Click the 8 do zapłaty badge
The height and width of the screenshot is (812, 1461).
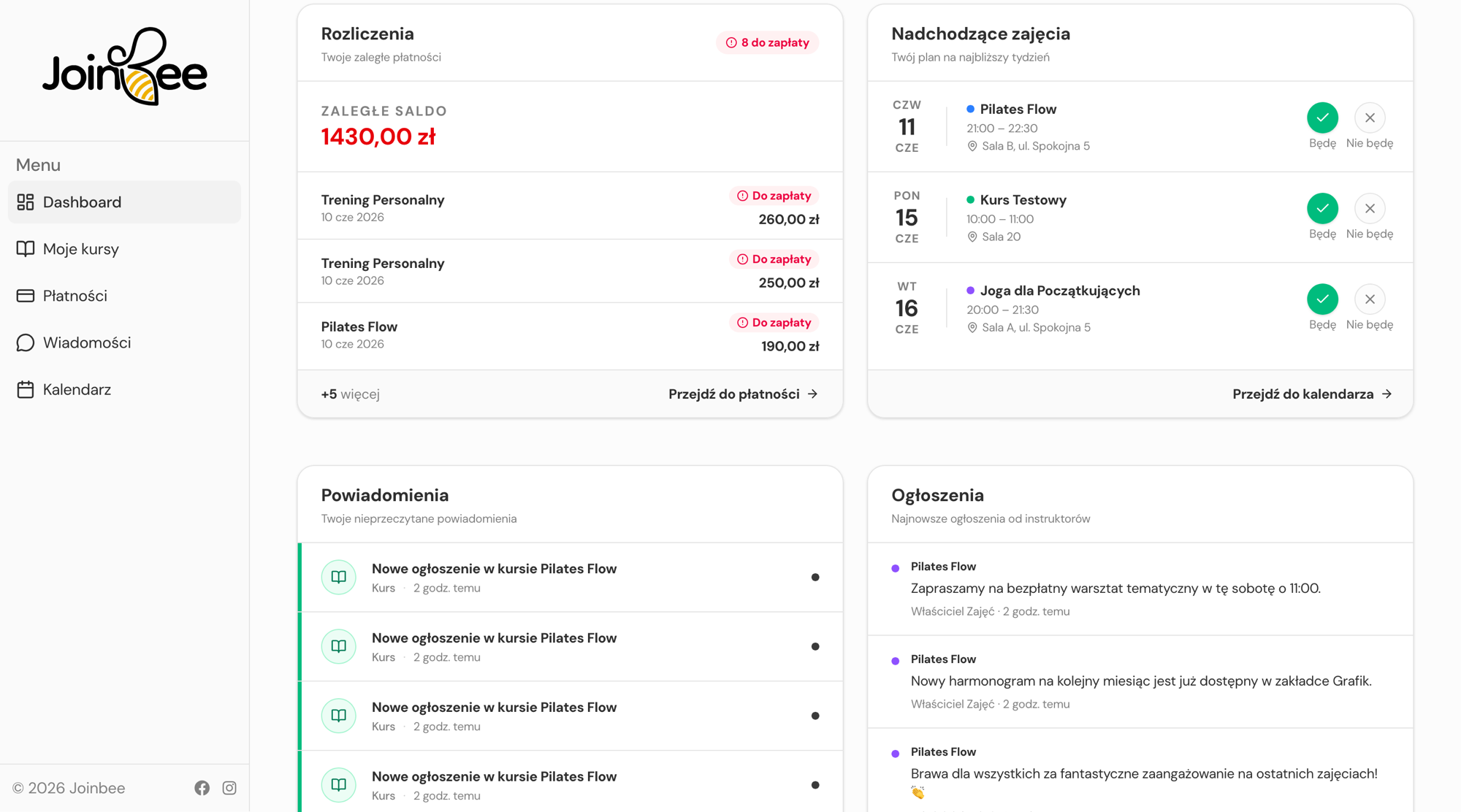tap(767, 42)
